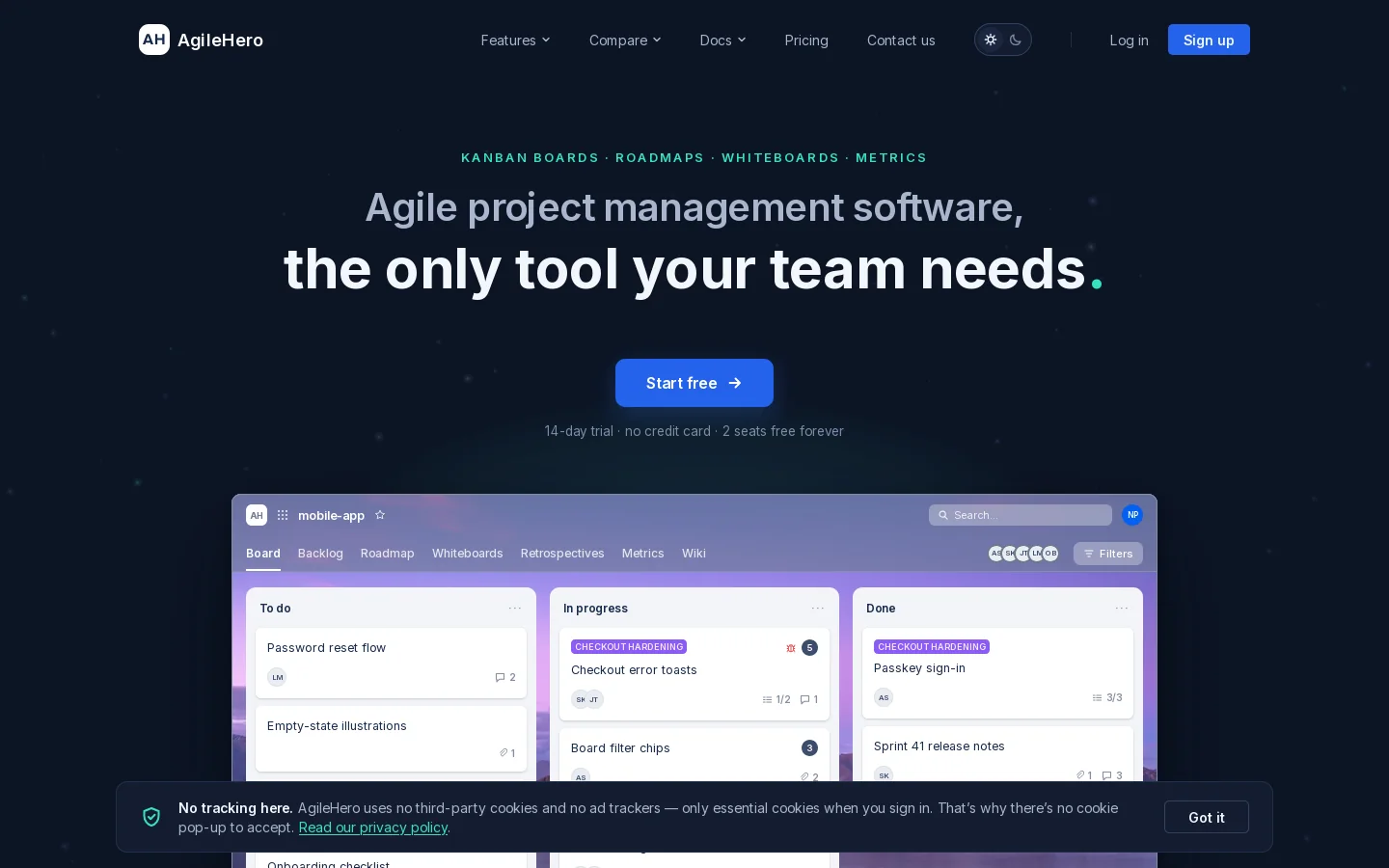This screenshot has width=1389, height=868.
Task: Expand the Features dropdown menu
Action: coord(515,40)
